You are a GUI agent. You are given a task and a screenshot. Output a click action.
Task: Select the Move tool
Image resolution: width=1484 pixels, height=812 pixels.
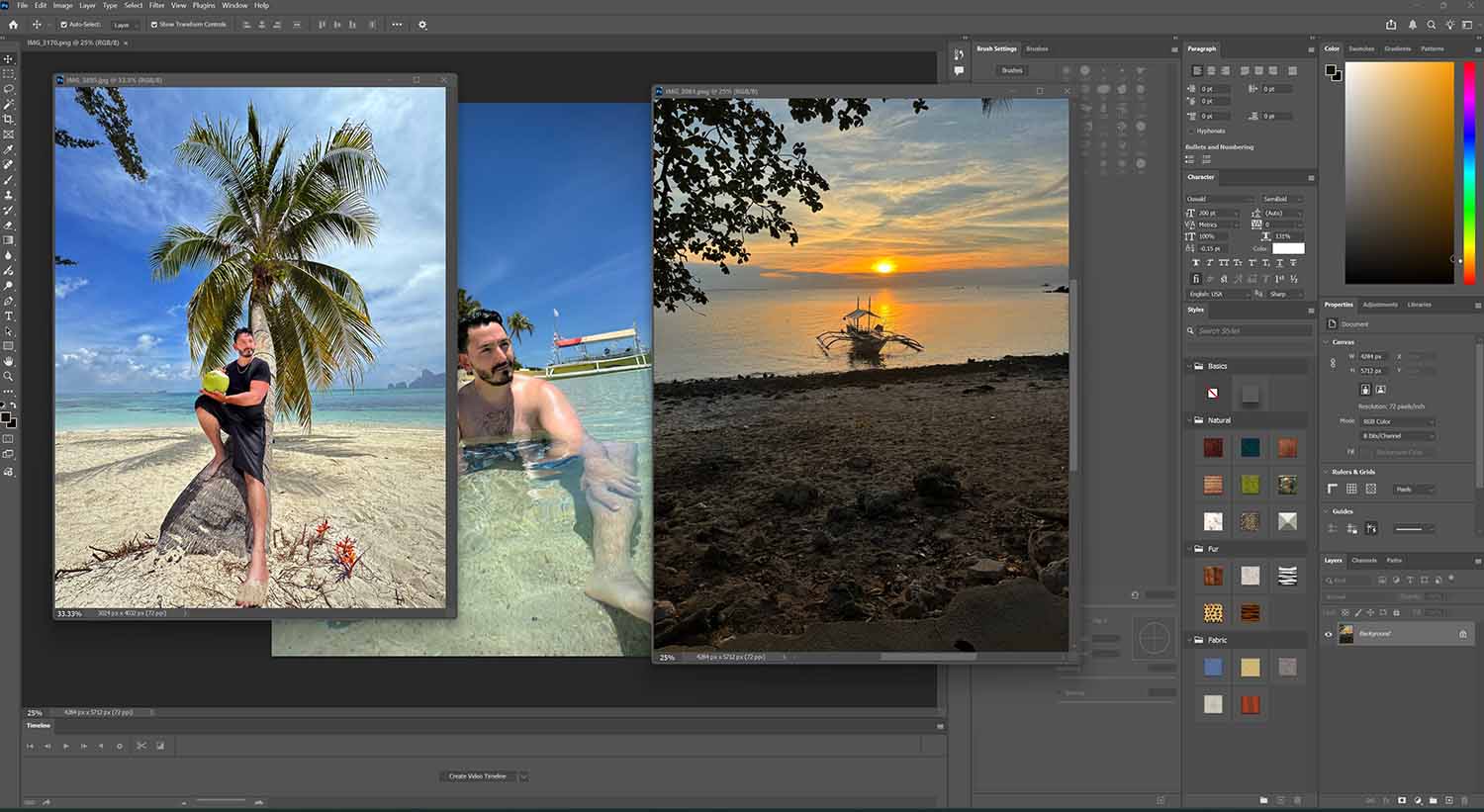tap(9, 57)
